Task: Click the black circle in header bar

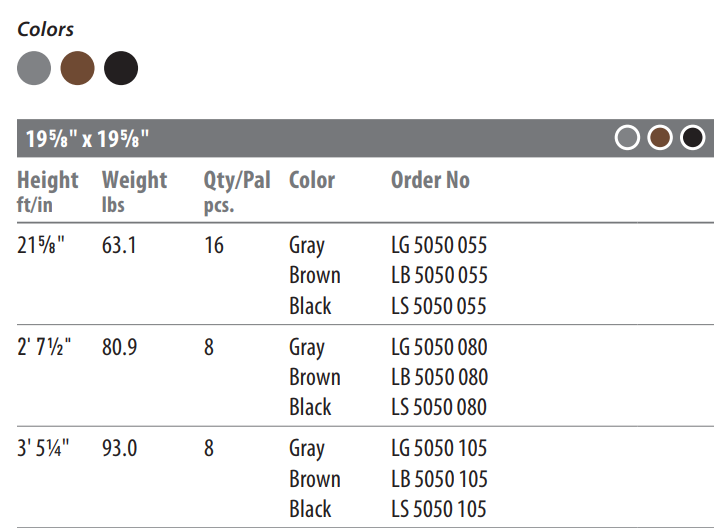Action: 693,138
